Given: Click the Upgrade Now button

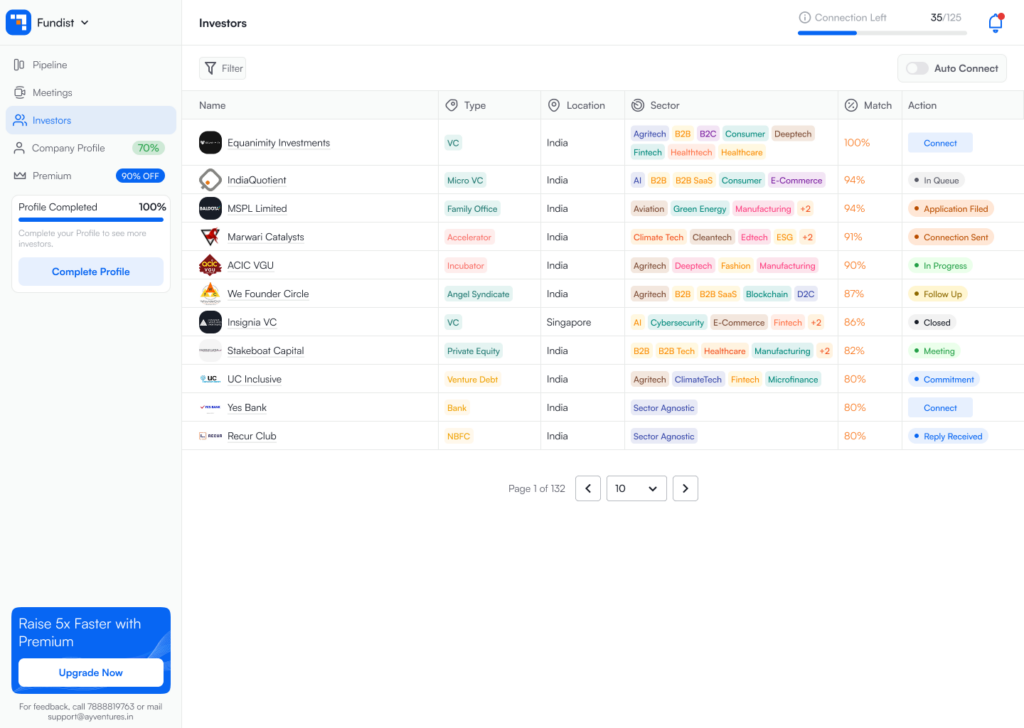Looking at the screenshot, I should tap(91, 673).
